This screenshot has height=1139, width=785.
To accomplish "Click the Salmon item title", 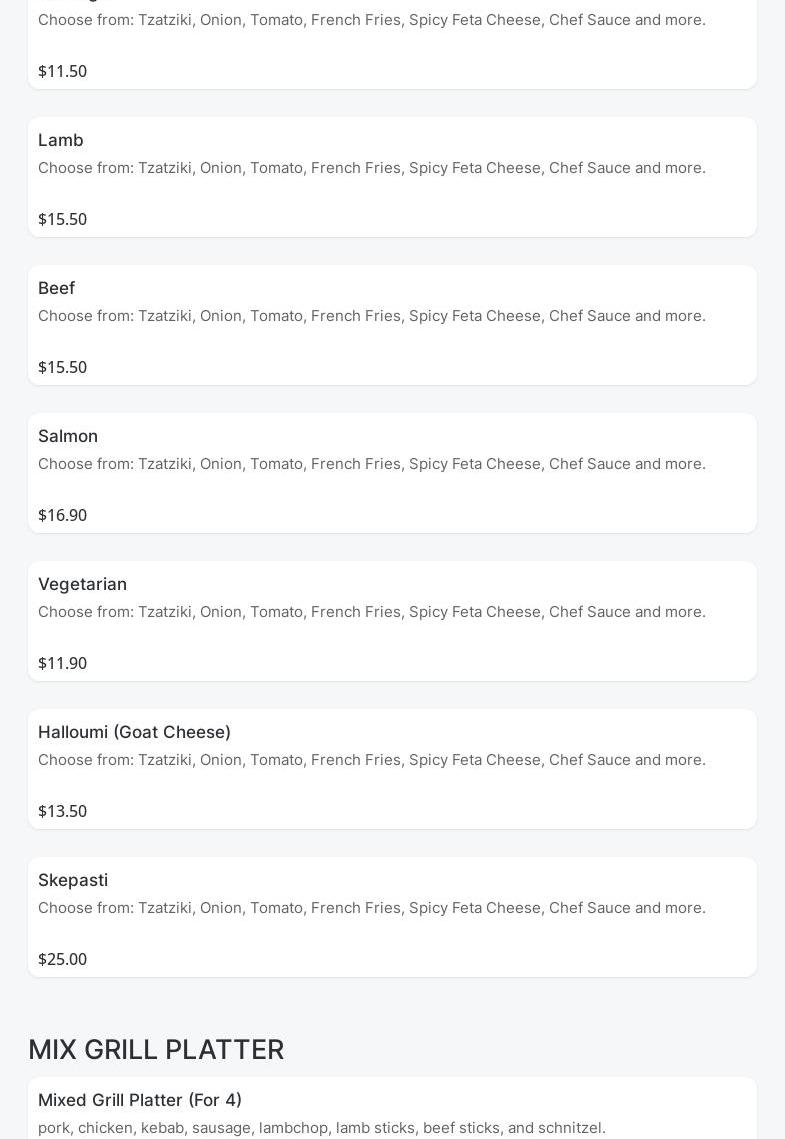I will 68,436.
